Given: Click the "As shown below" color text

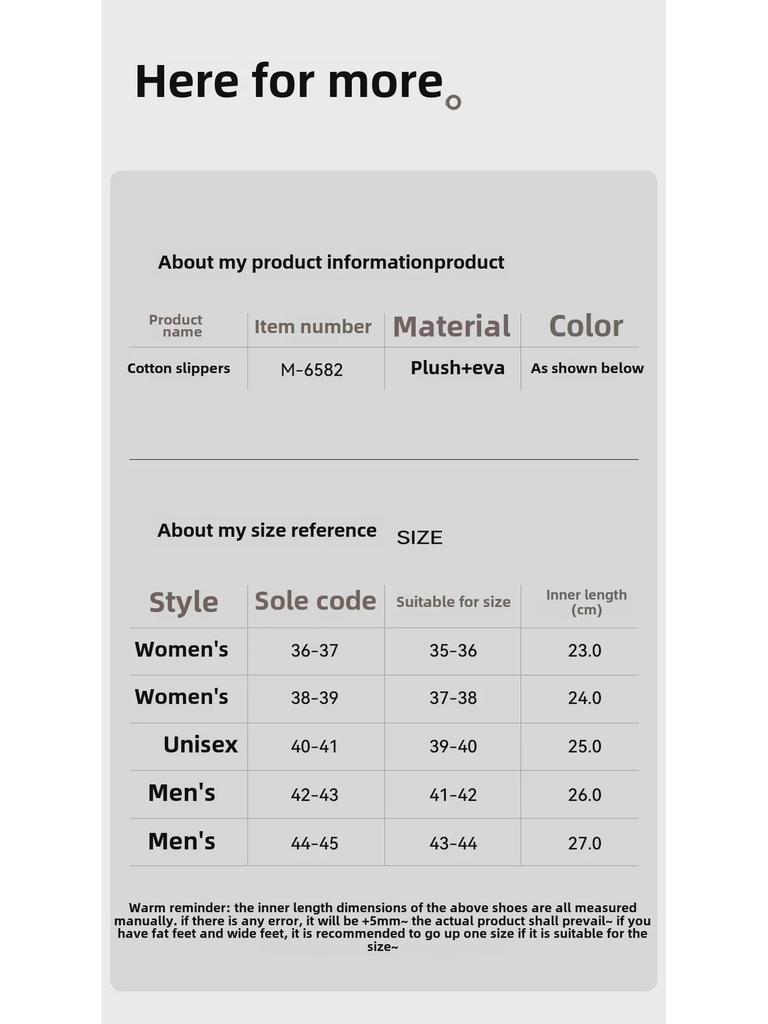Looking at the screenshot, I should coord(587,368).
